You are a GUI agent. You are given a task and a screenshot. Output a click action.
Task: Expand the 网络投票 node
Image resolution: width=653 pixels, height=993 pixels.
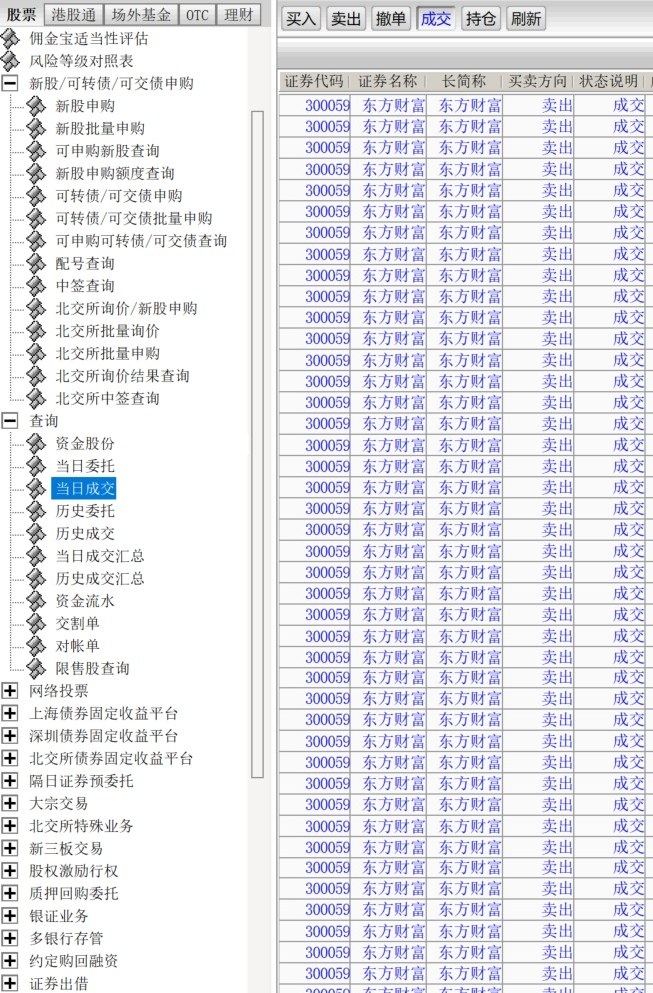coord(10,691)
